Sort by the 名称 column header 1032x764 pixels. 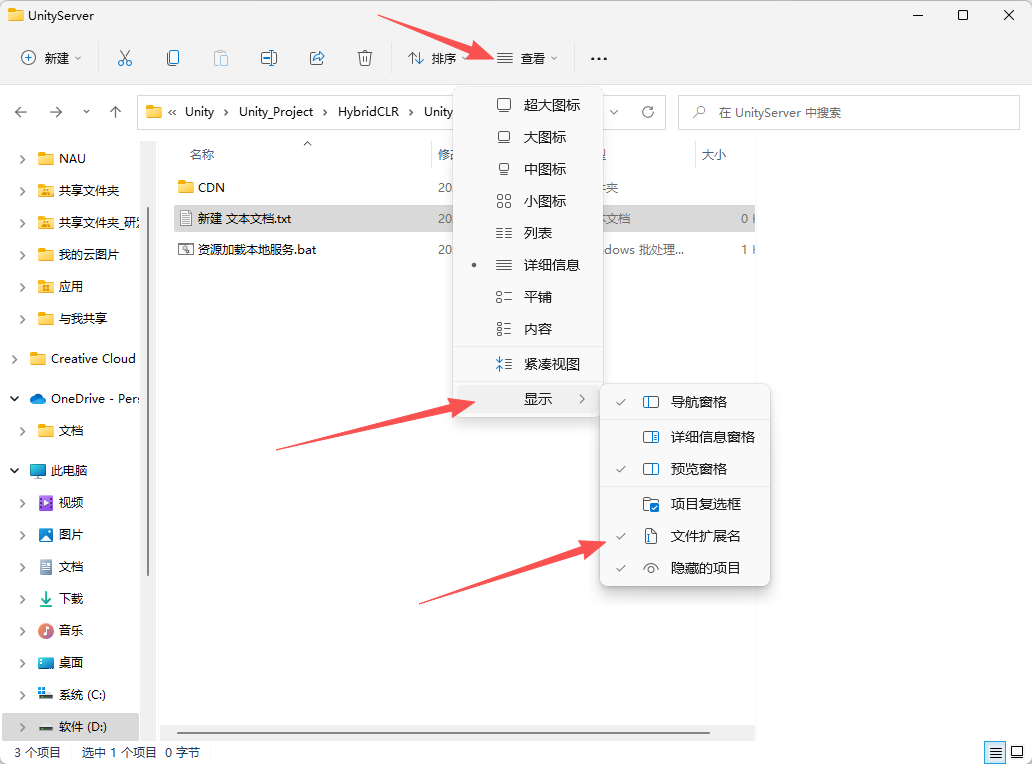point(201,155)
